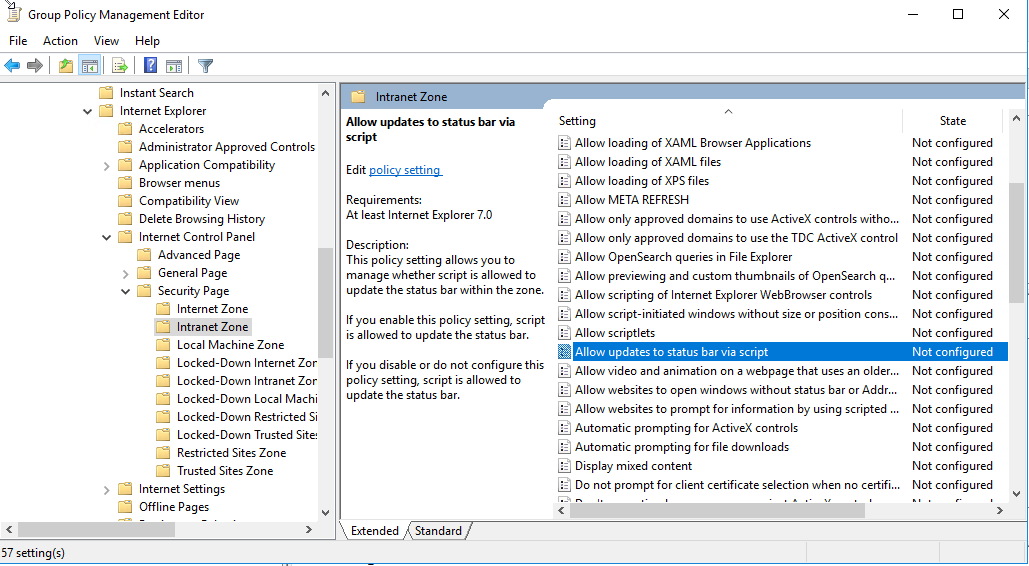
Task: Click the Forward arrow toolbar icon
Action: click(x=35, y=66)
